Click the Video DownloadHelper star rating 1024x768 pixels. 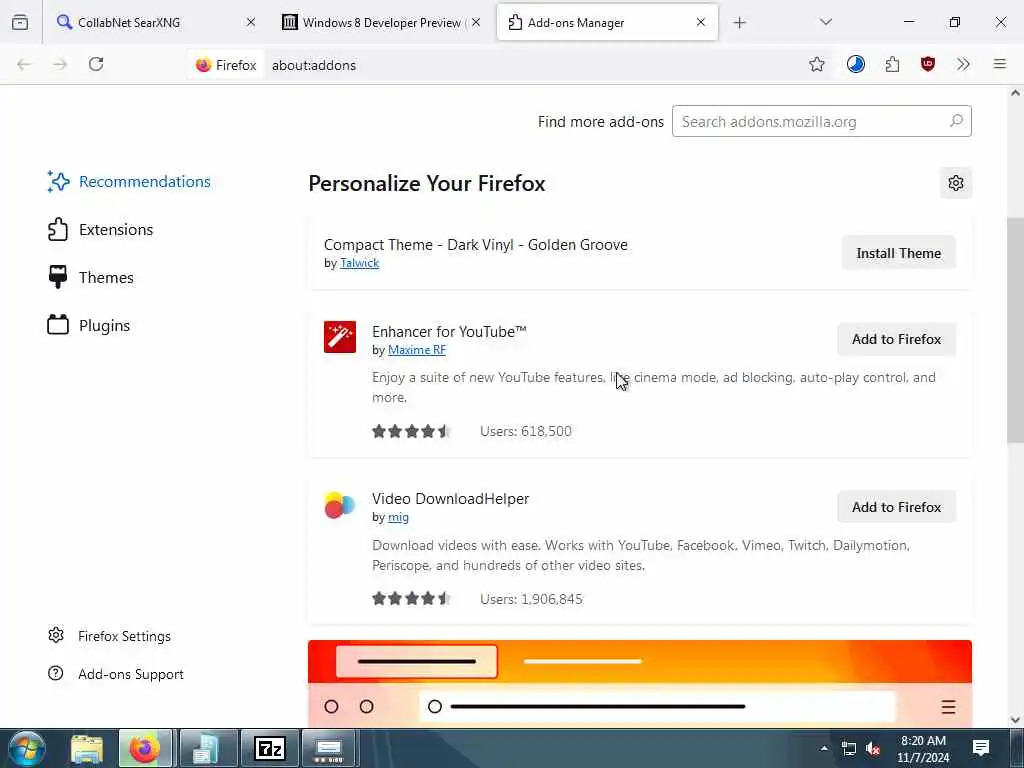pyautogui.click(x=411, y=599)
